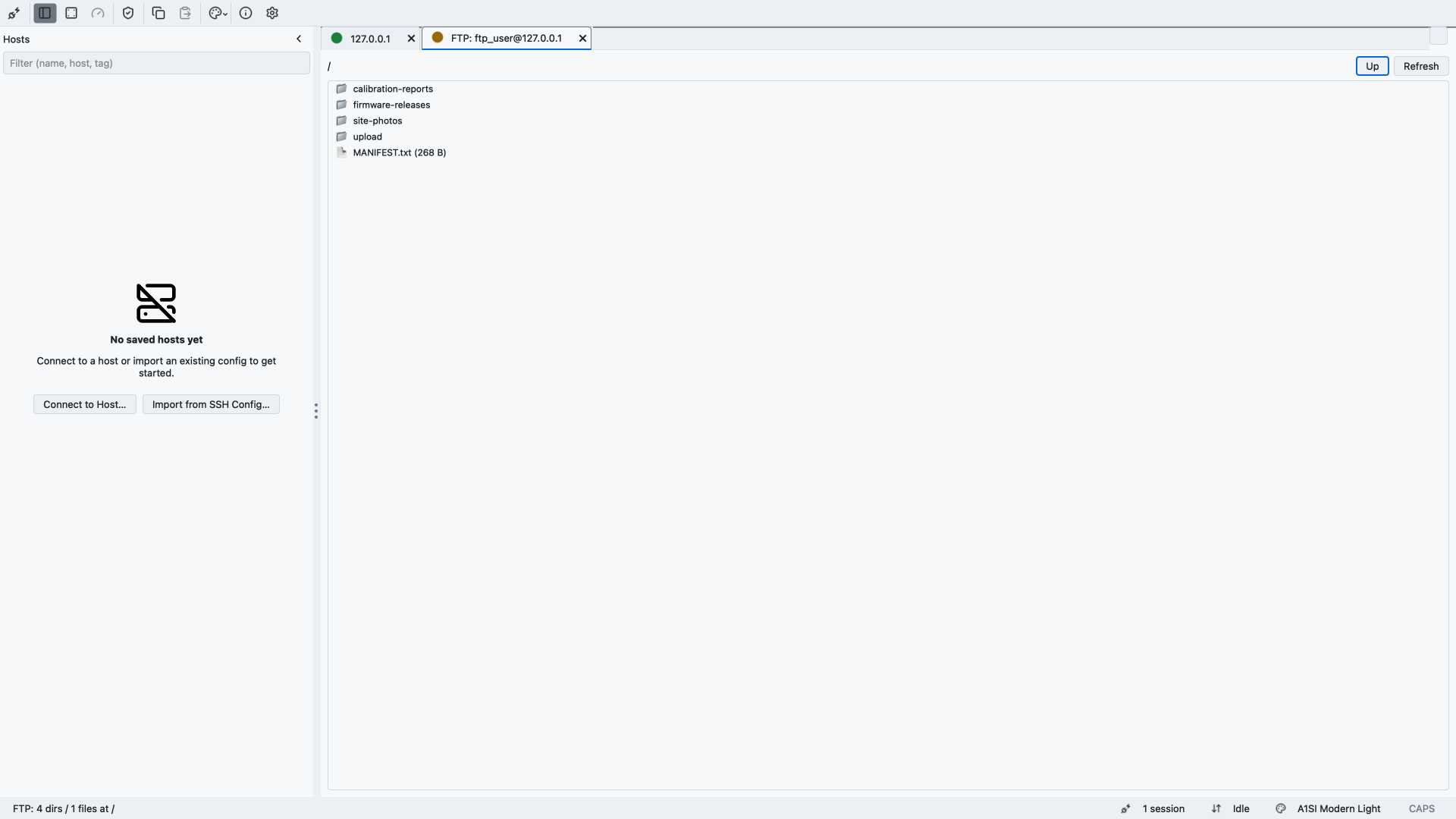
Task: Open the theme palette dropdown
Action: click(x=218, y=13)
